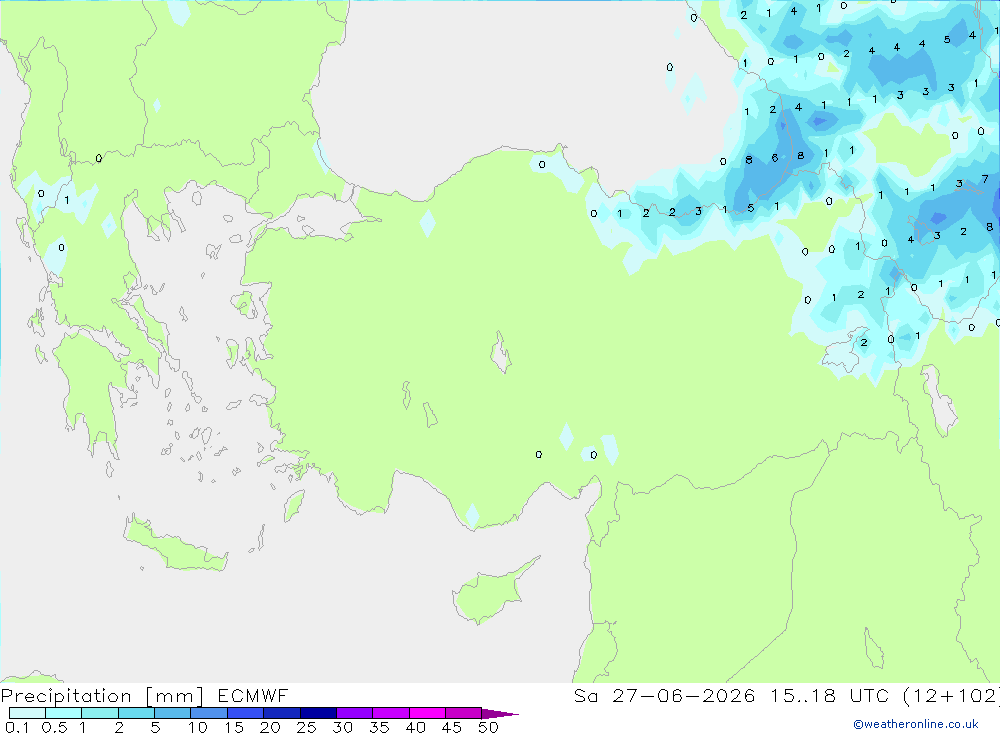The image size is (1000, 733).
Task: Click the 0.1–0.5 mm legend color box
Action: 27,713
